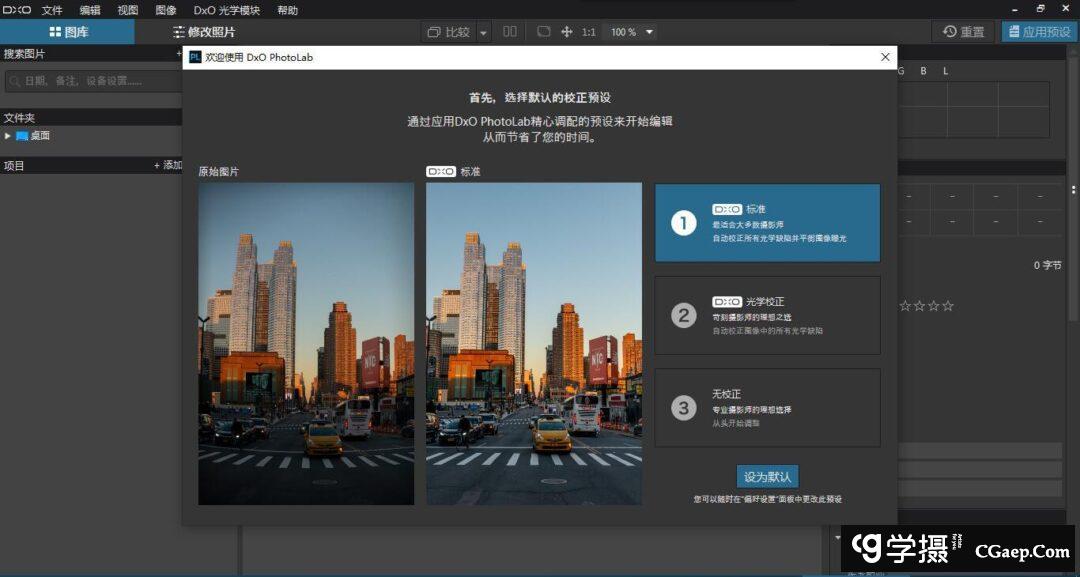Click the fit-to-screen frame icon
The width and height of the screenshot is (1080, 577).
(x=543, y=32)
